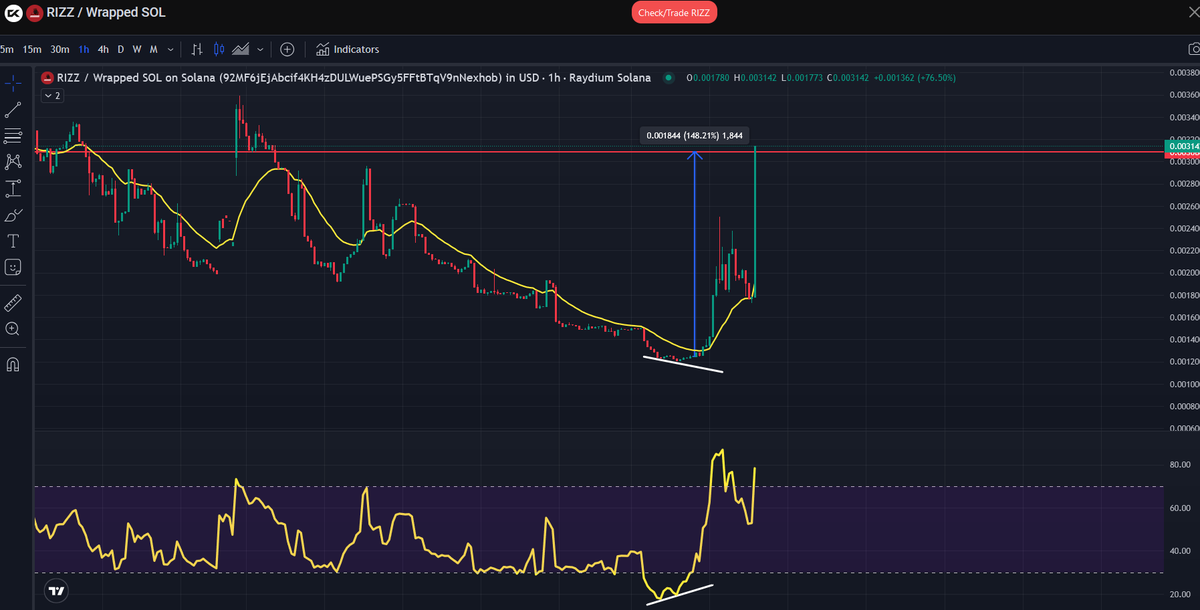Take a chart snapshot with camera icon

[x=1192, y=49]
